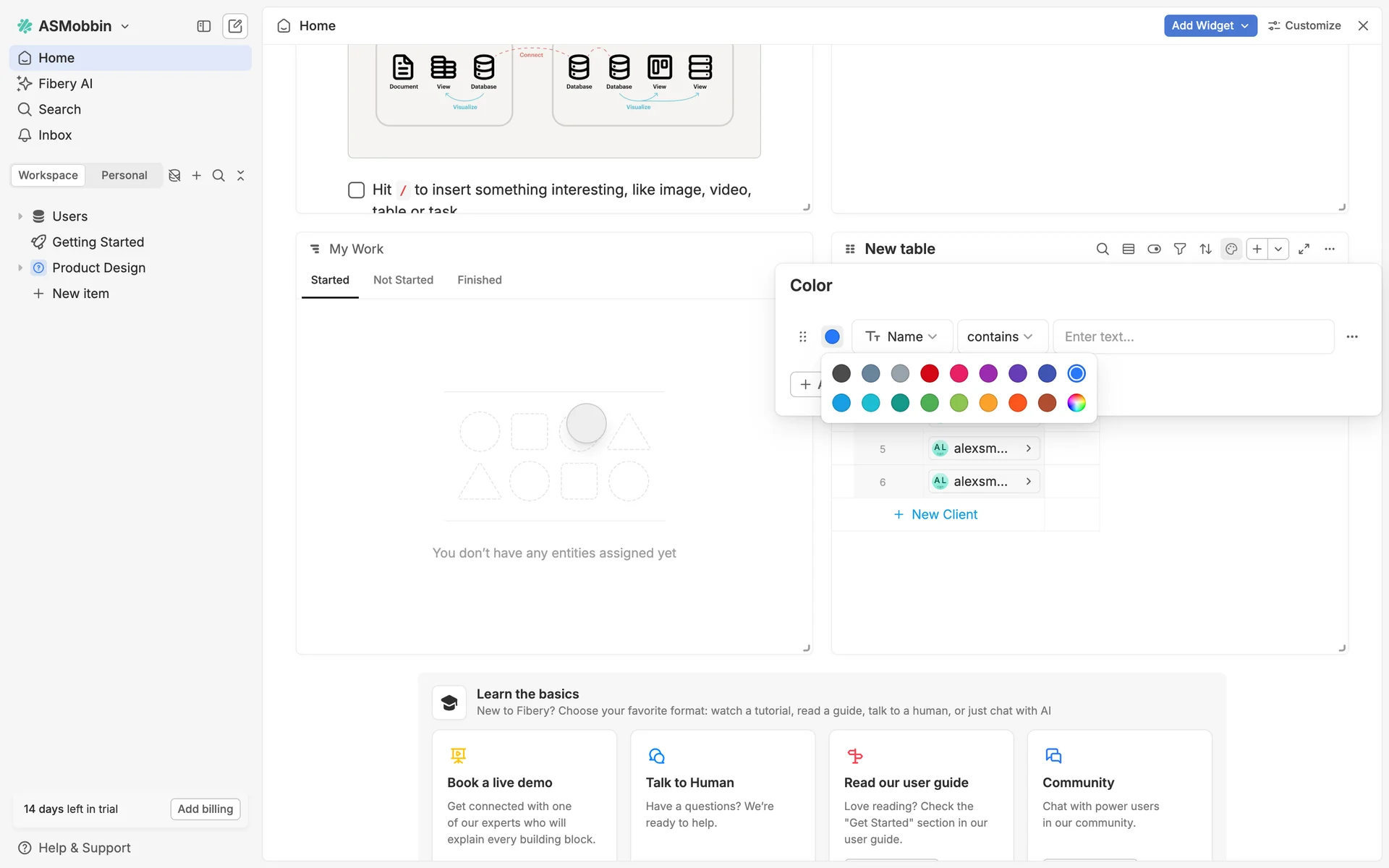
Task: Open the Name field dropdown in Color rule
Action: coord(902,336)
